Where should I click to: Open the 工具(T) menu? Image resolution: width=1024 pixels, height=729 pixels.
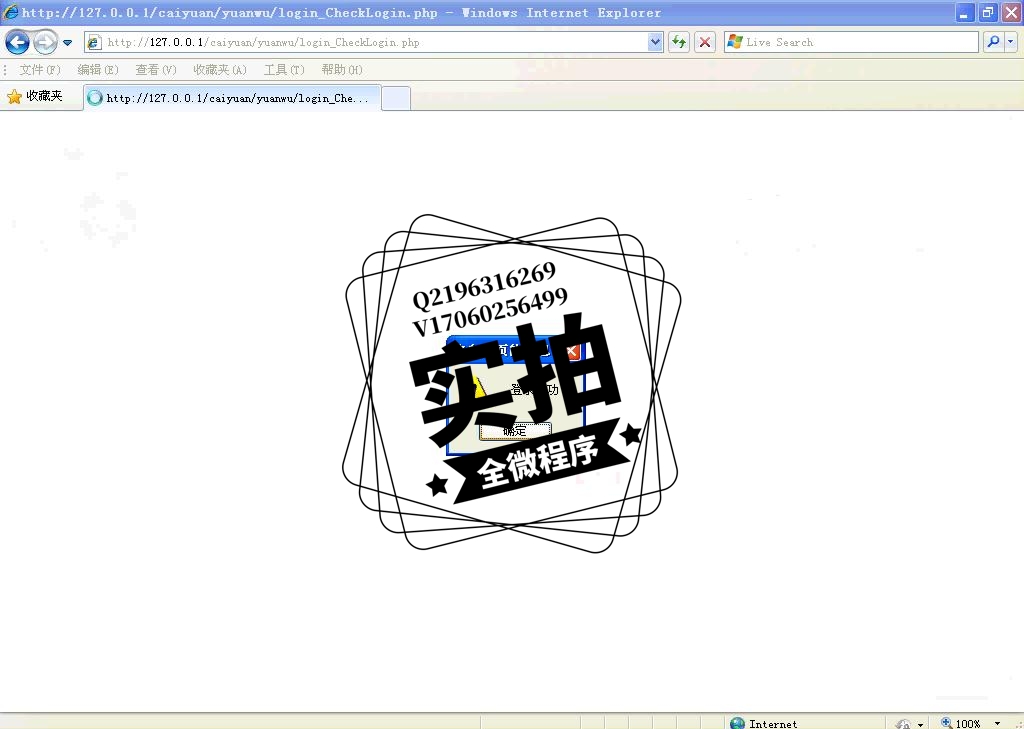[283, 70]
